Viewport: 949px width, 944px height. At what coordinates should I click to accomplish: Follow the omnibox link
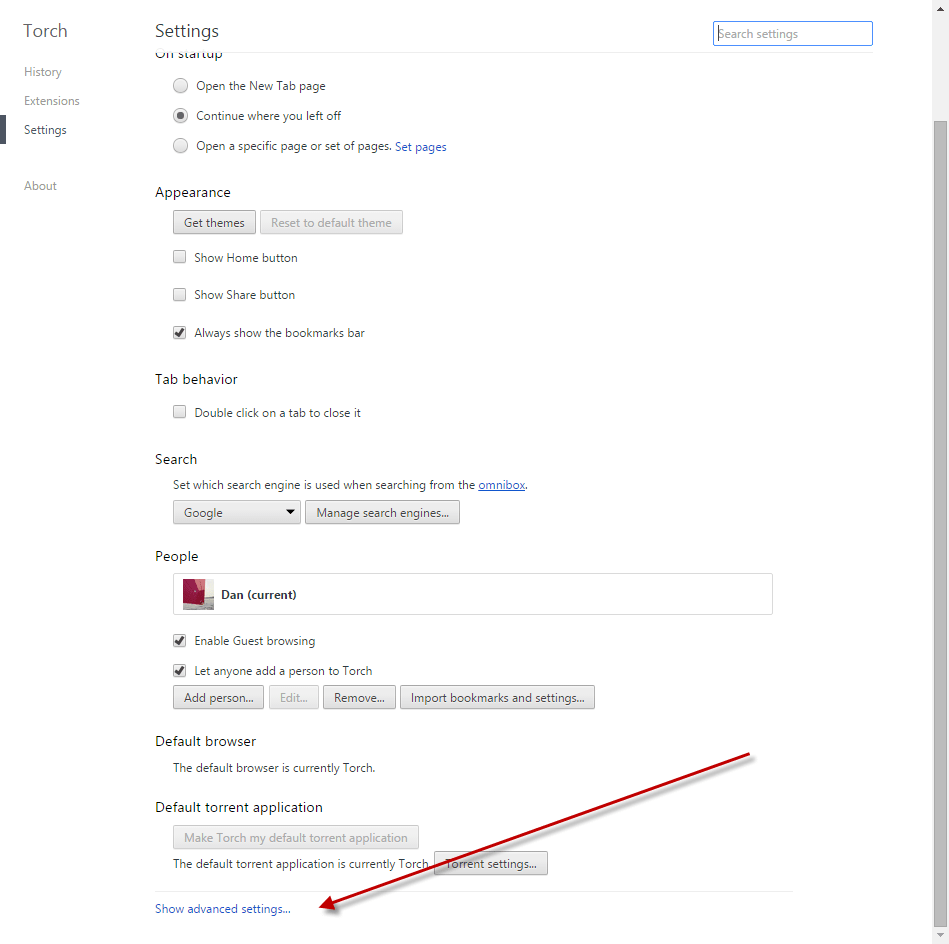(502, 485)
